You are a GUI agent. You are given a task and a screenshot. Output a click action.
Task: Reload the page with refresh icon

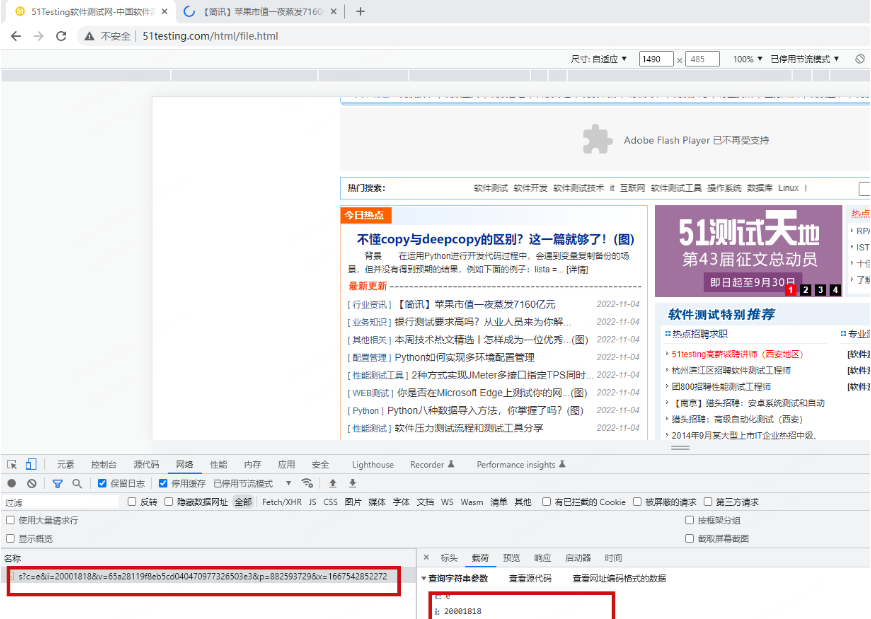click(x=61, y=36)
